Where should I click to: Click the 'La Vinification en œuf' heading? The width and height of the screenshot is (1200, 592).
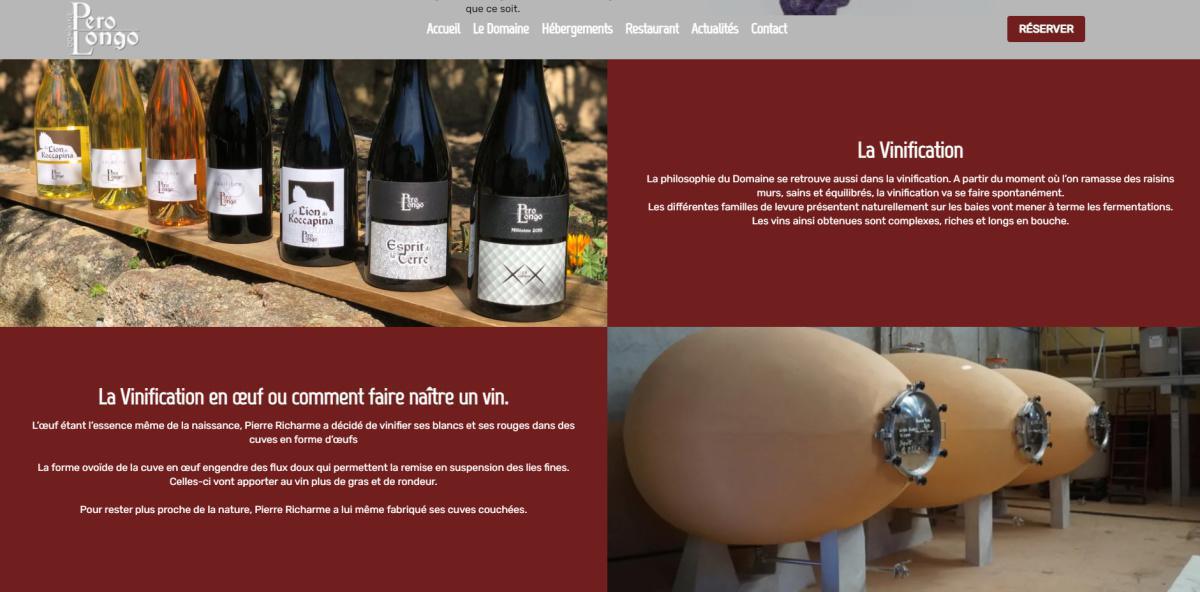click(303, 396)
